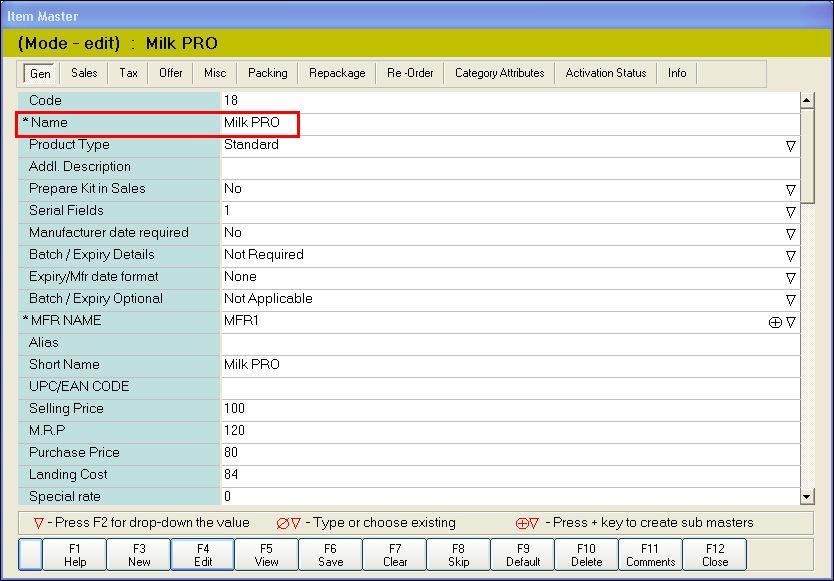This screenshot has height=581, width=834.
Task: Click the Alias input field
Action: (511, 343)
